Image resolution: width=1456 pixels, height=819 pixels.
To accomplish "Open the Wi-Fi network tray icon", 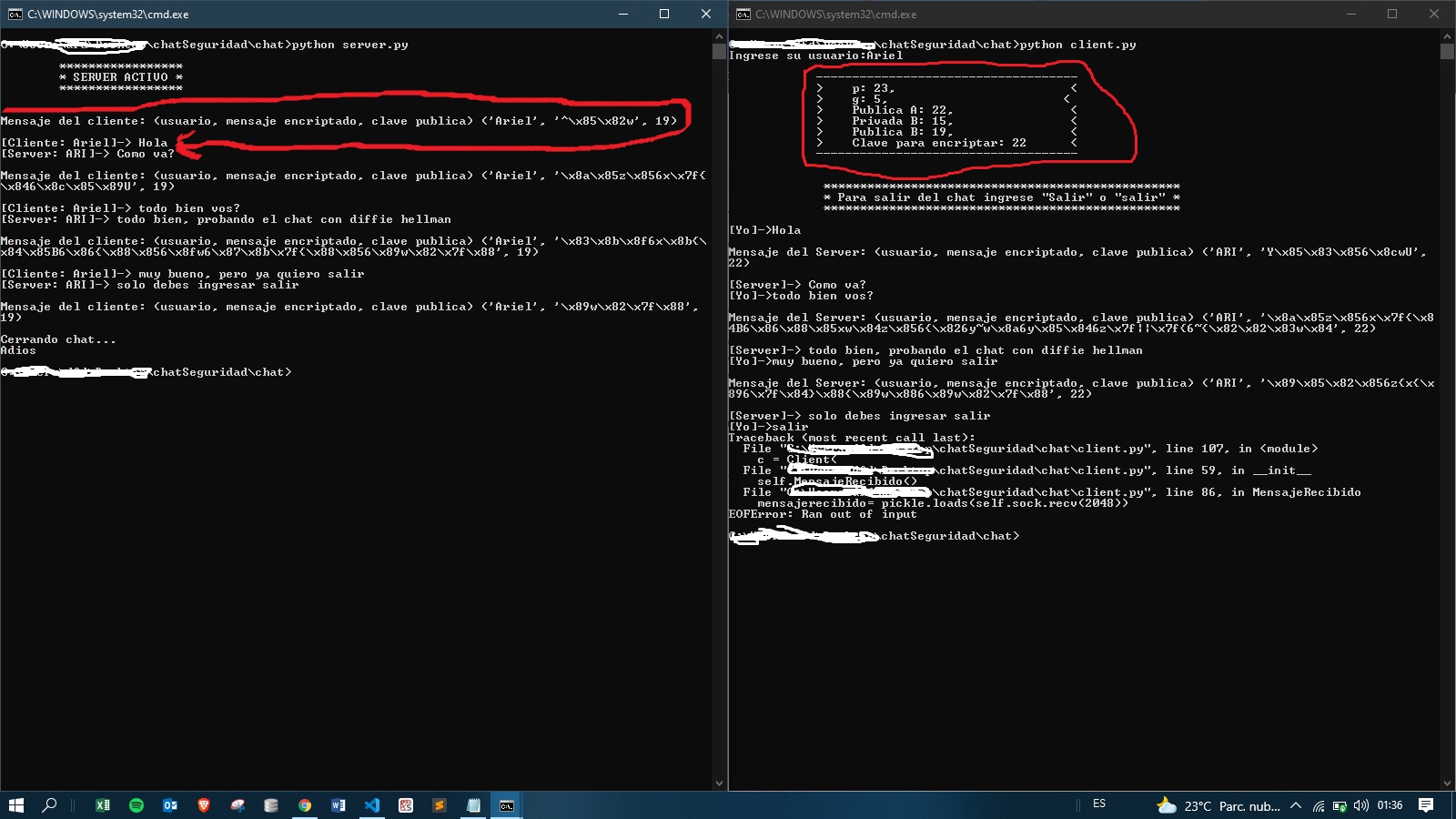I will (x=1319, y=805).
